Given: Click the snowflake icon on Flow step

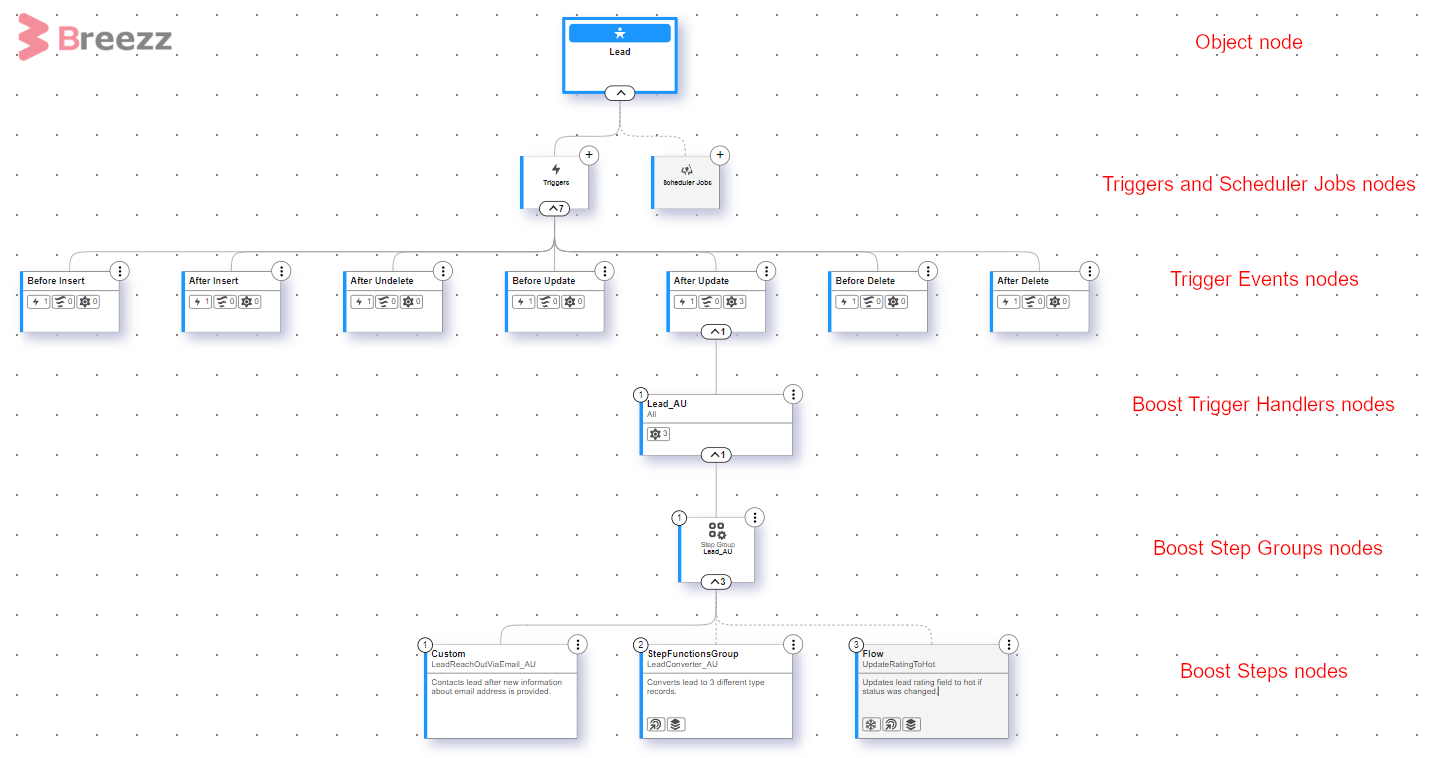Looking at the screenshot, I should click(870, 724).
